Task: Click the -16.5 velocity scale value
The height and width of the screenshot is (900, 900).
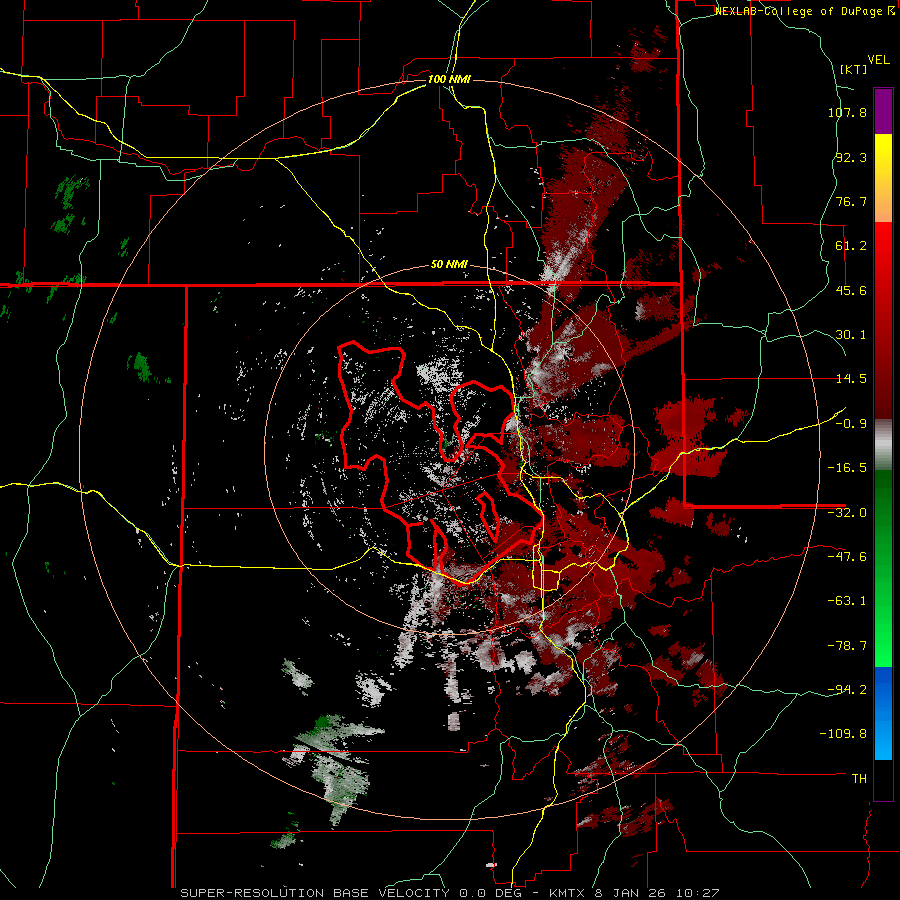Action: point(847,468)
